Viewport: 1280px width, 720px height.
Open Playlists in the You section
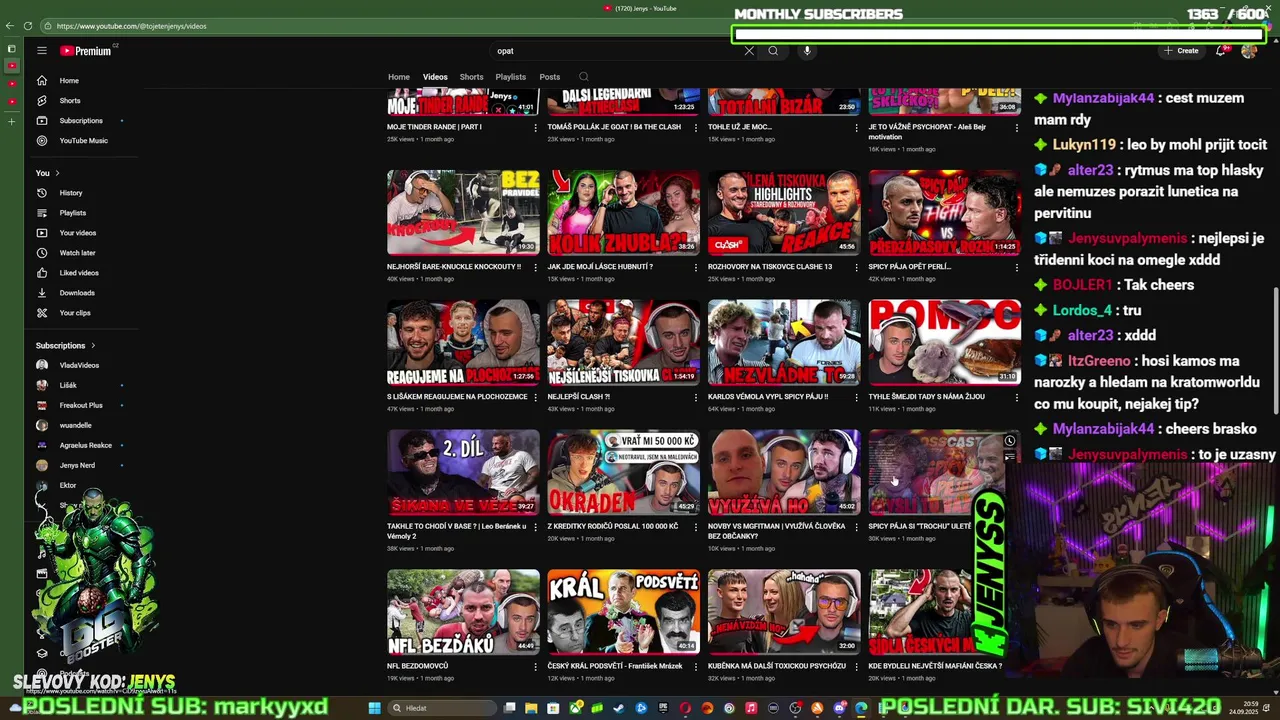coord(72,213)
